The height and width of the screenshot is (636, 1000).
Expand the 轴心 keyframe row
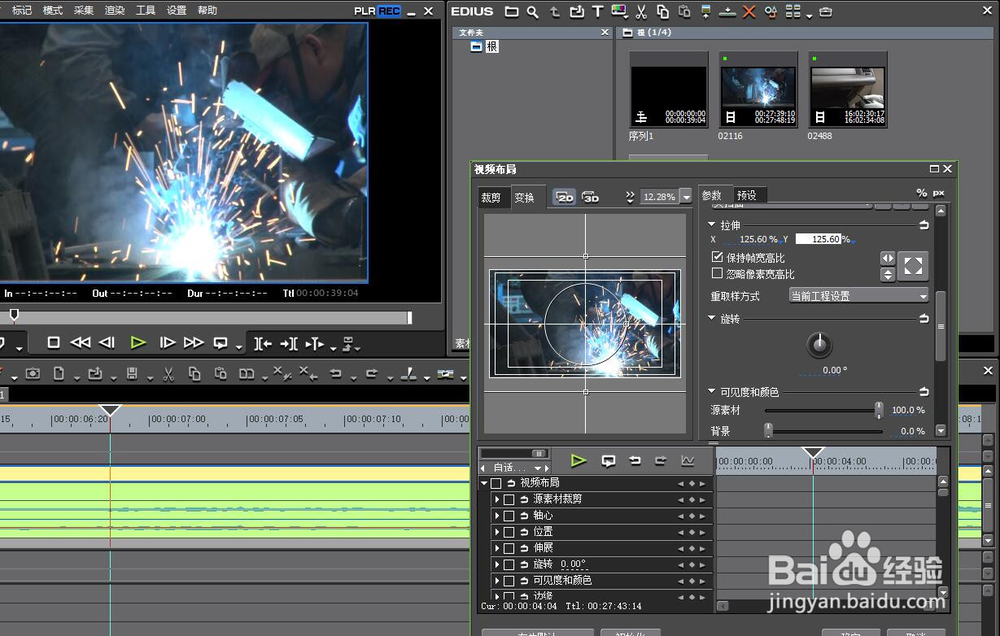click(x=497, y=515)
